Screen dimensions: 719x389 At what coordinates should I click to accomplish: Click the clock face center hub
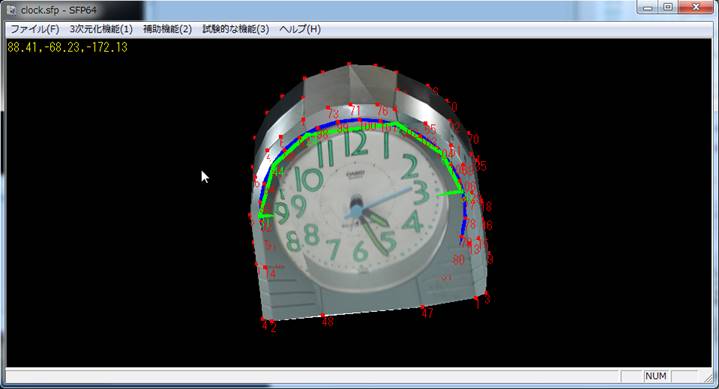[355, 211]
